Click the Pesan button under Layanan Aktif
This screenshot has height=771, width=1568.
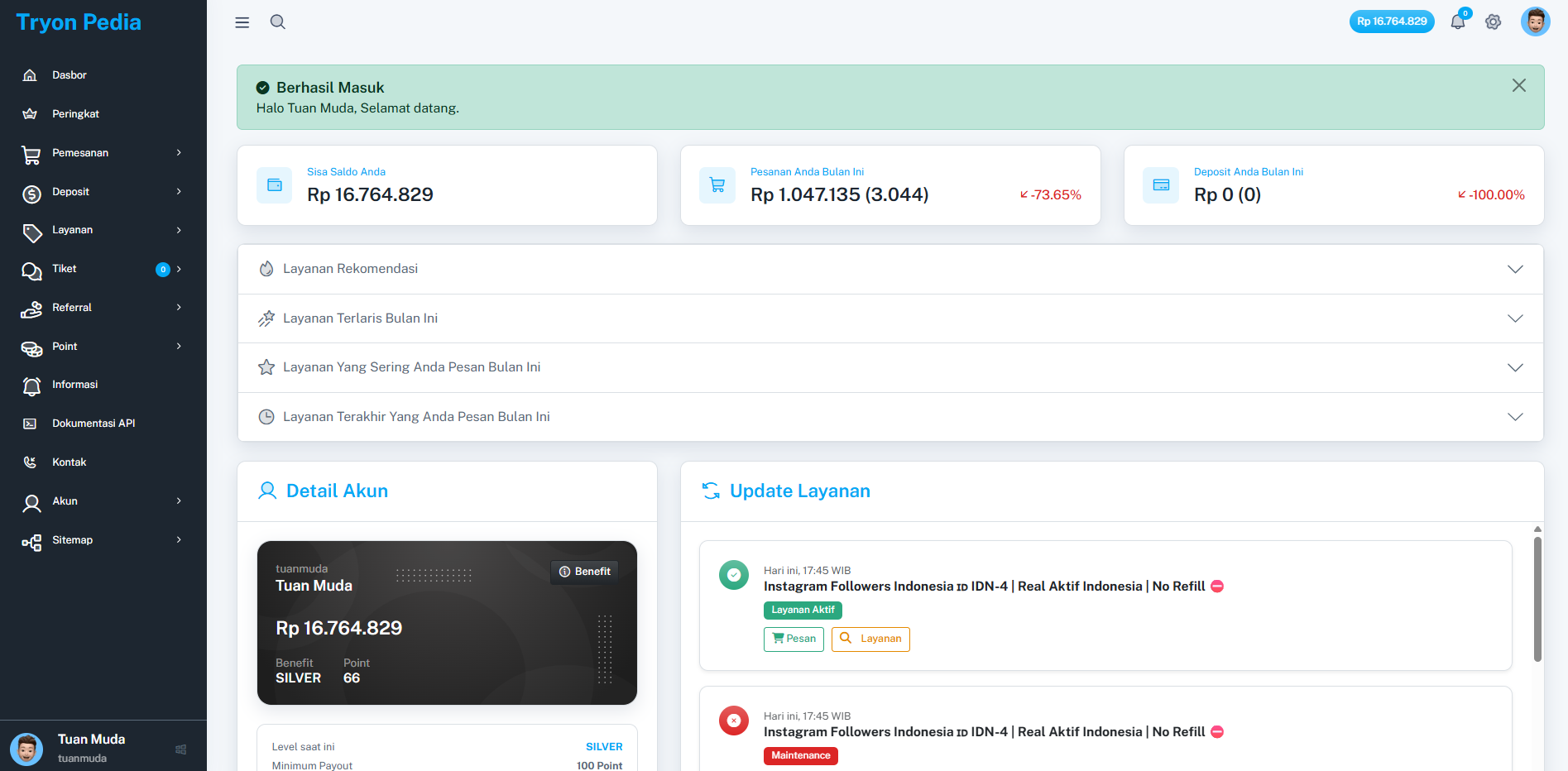[x=794, y=639]
